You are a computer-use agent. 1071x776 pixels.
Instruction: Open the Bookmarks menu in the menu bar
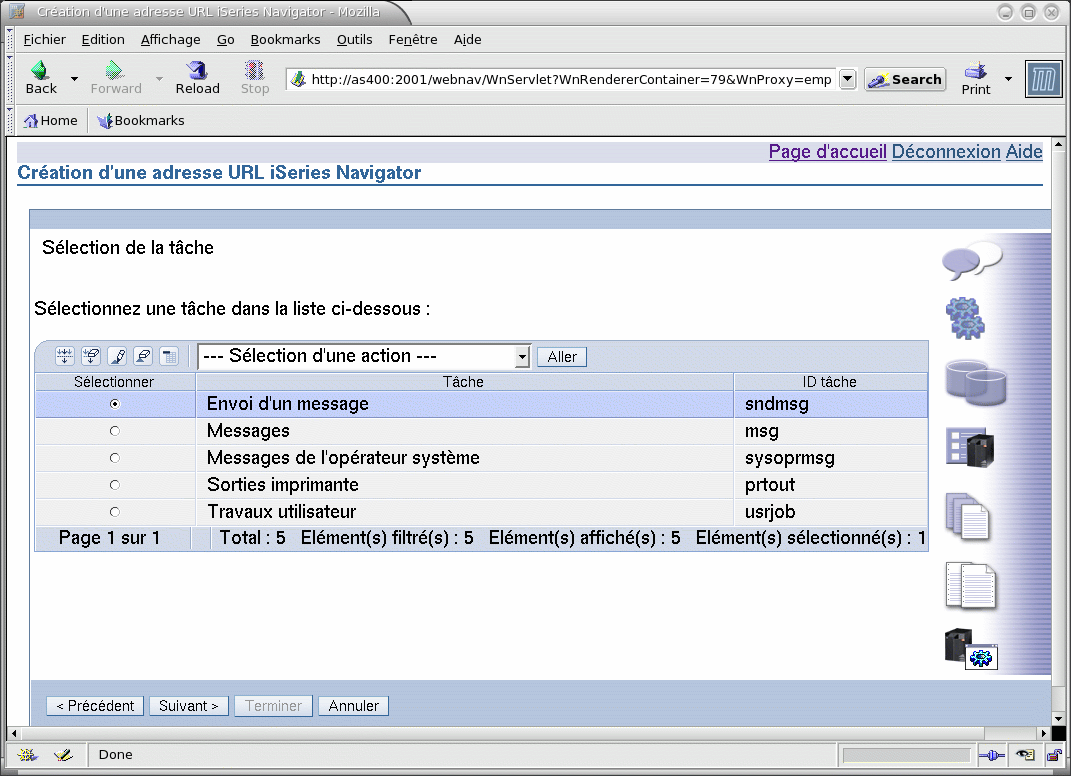click(286, 40)
